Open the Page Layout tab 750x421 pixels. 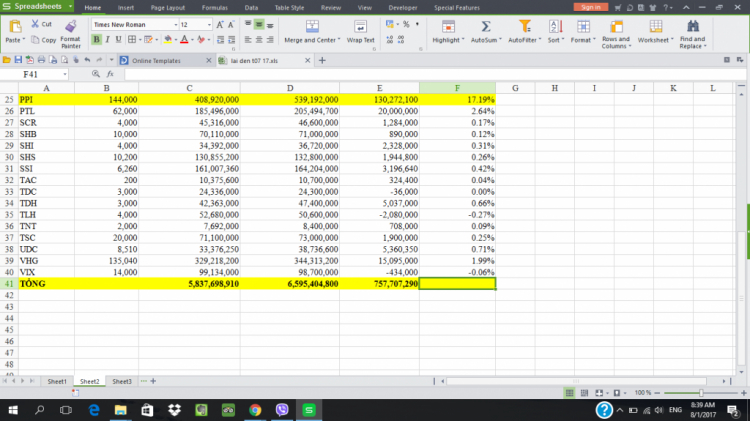[167, 8]
